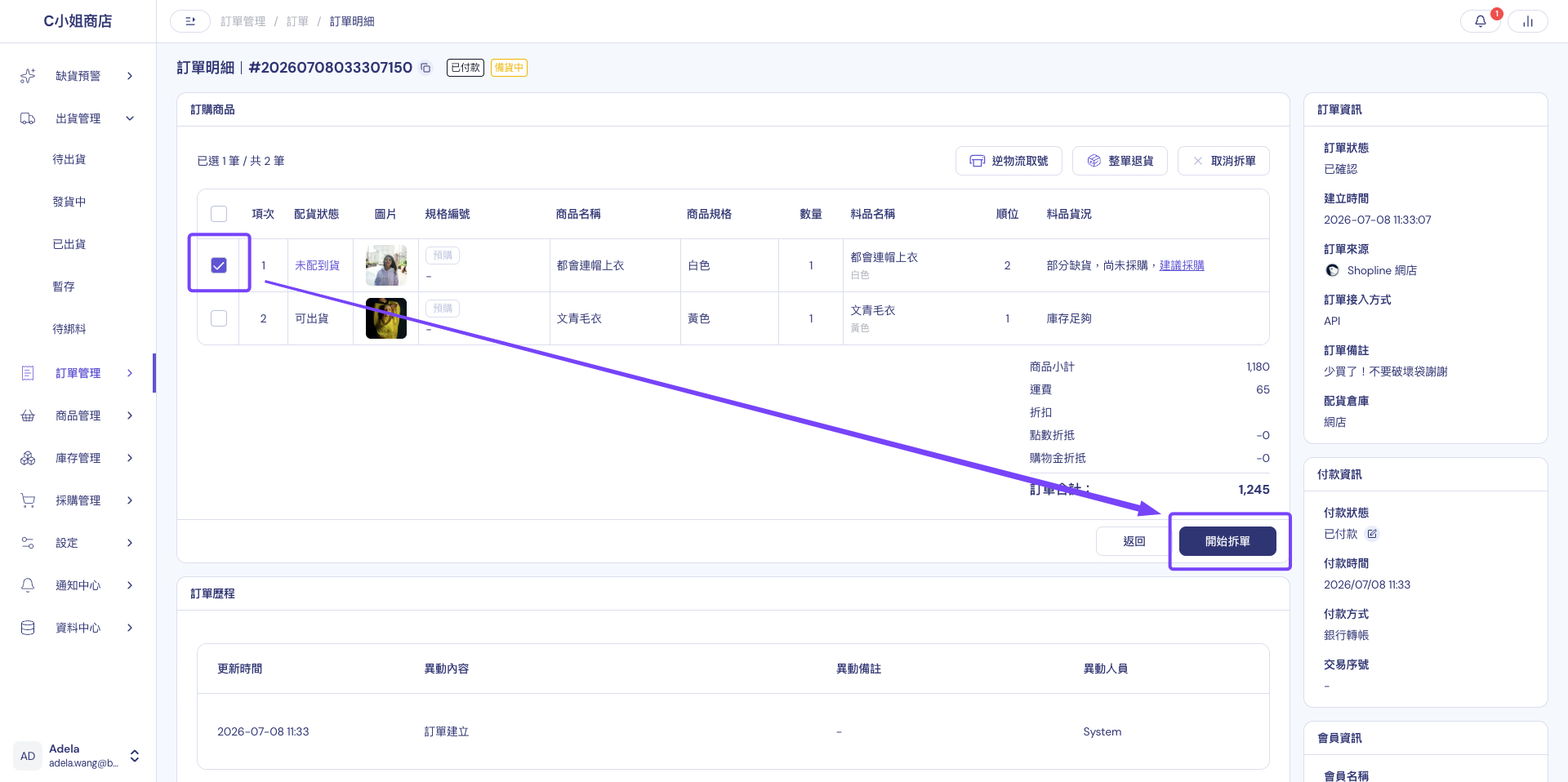Open the Adela account switcher arrows

135,756
